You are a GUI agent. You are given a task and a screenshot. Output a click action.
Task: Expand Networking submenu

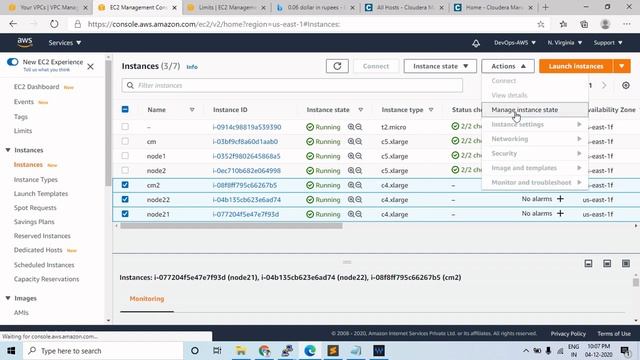[x=535, y=139]
